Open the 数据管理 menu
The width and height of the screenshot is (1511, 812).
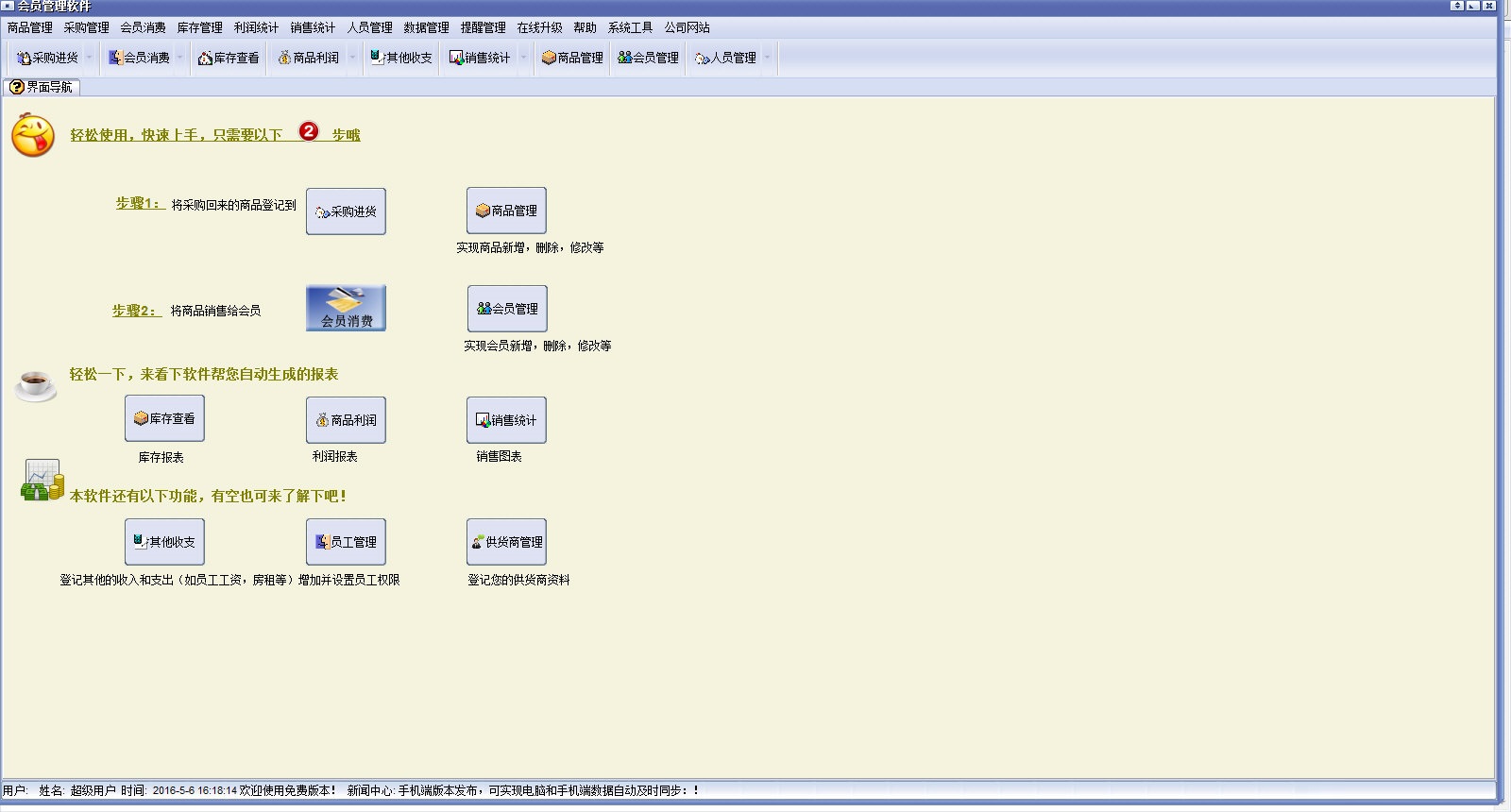pyautogui.click(x=427, y=28)
